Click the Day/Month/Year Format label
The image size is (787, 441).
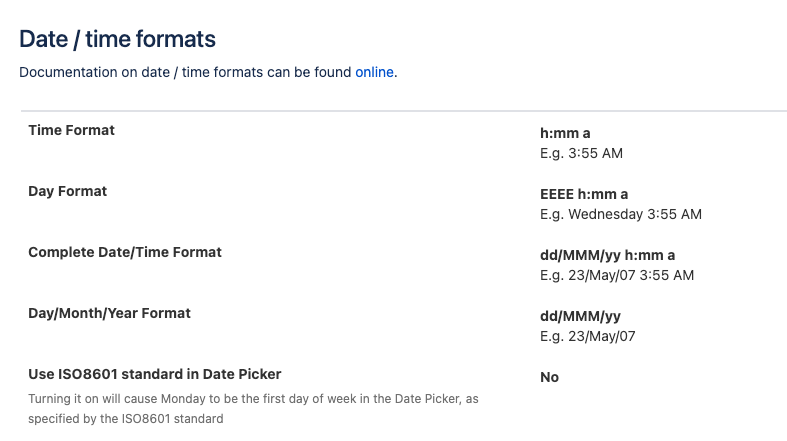tap(109, 313)
